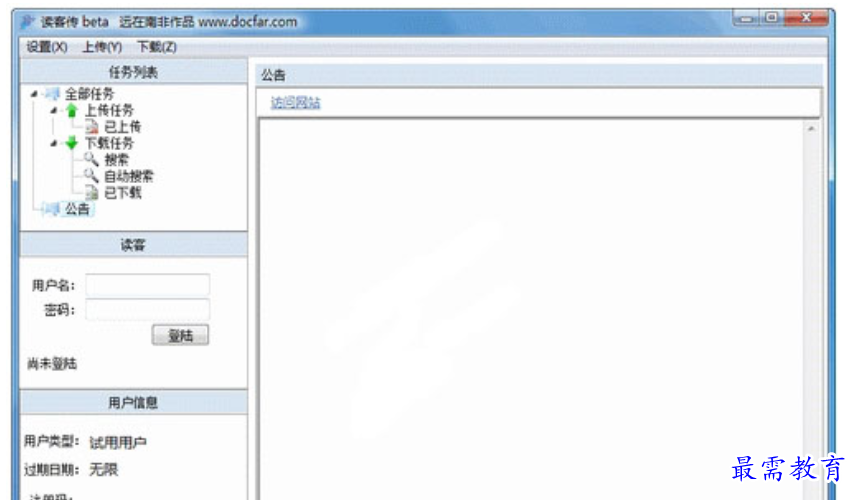Screen dimensions: 853x500
Task: Select 公告 in the task tree
Action: tap(77, 209)
